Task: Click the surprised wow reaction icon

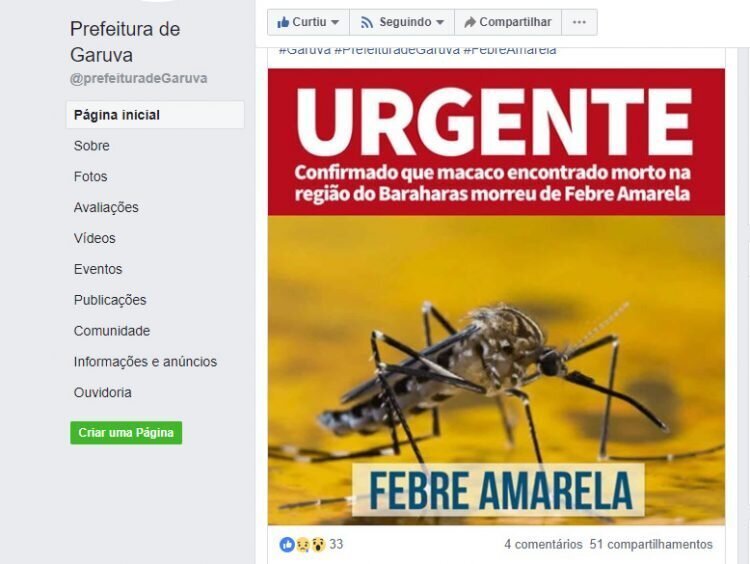Action: tap(318, 544)
